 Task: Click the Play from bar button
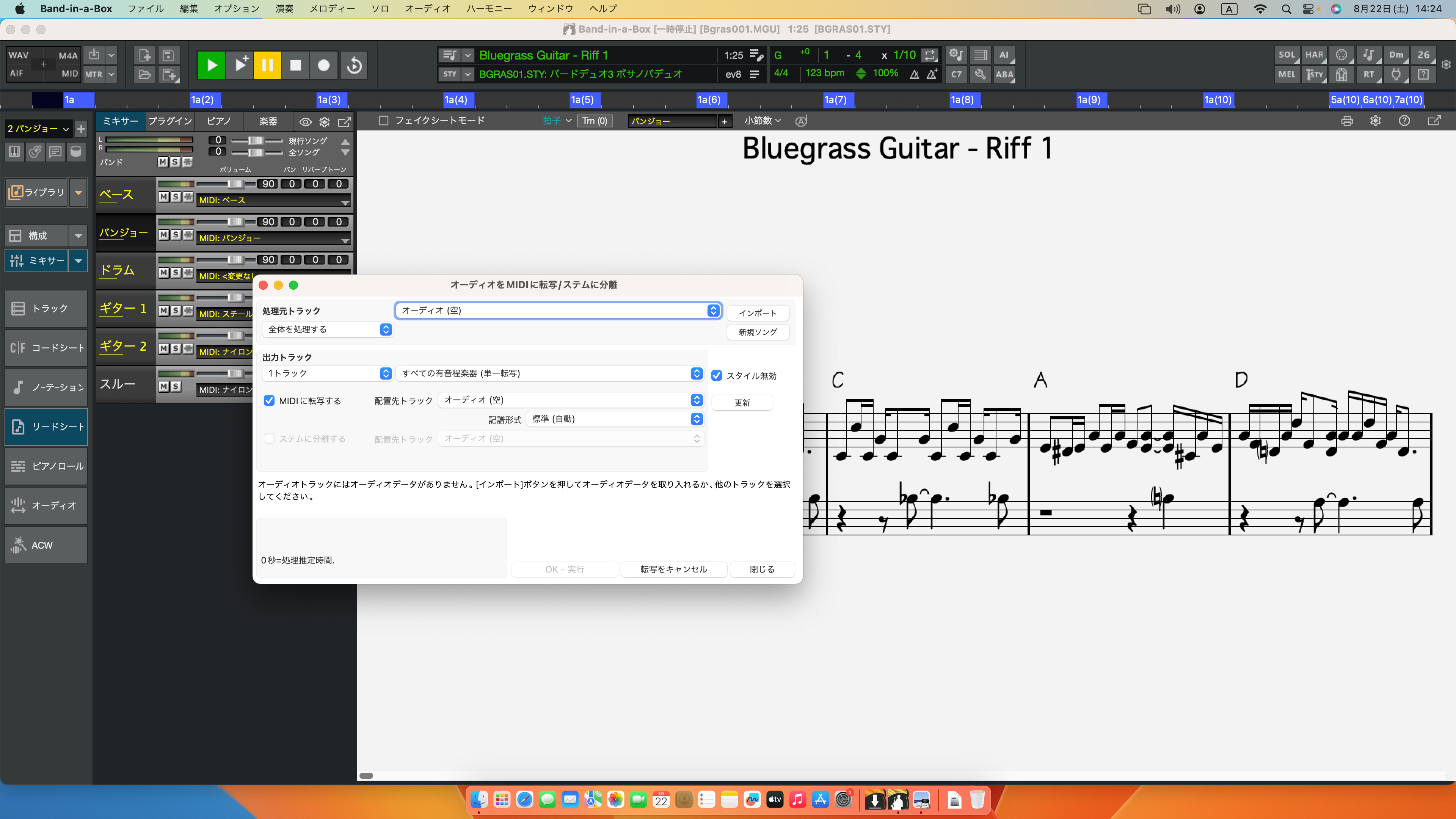click(x=240, y=65)
